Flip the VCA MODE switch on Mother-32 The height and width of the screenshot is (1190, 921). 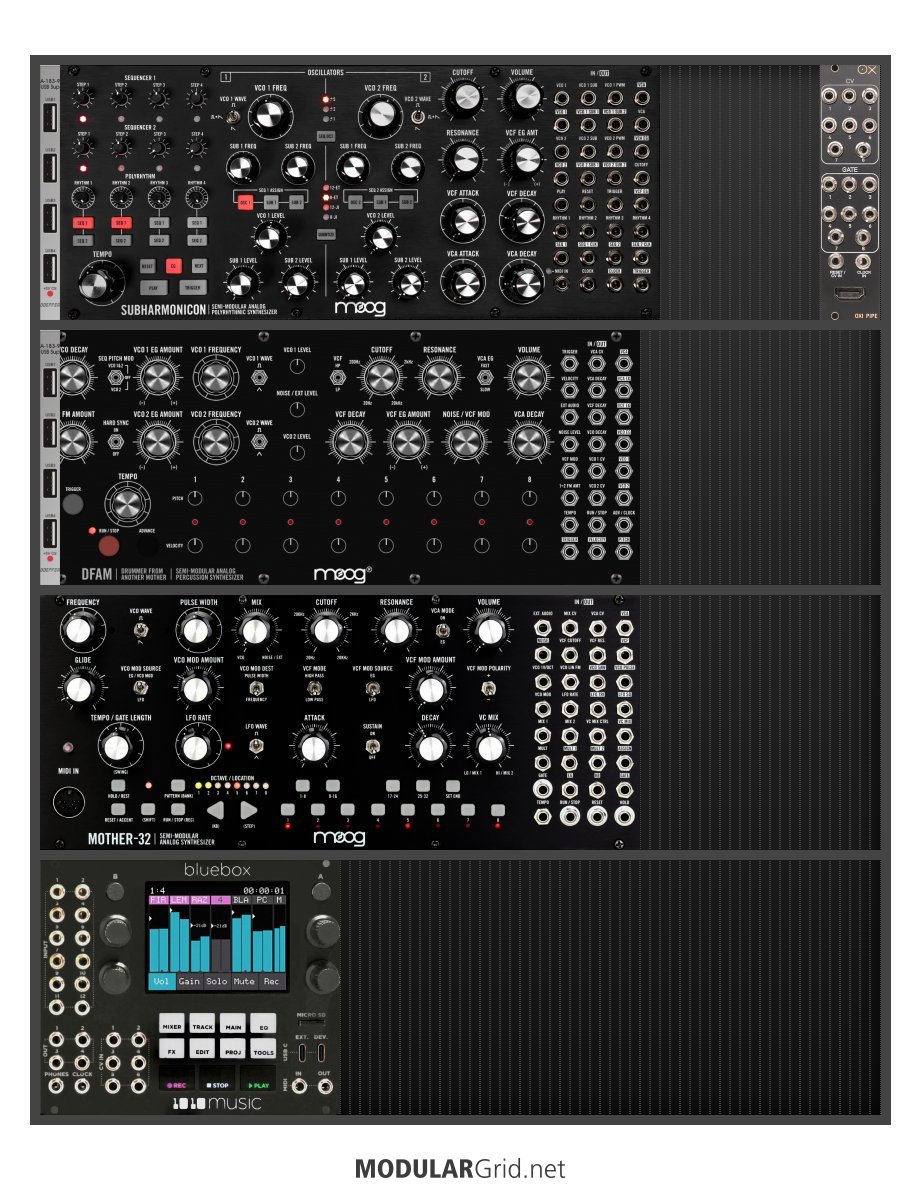pyautogui.click(x=442, y=629)
